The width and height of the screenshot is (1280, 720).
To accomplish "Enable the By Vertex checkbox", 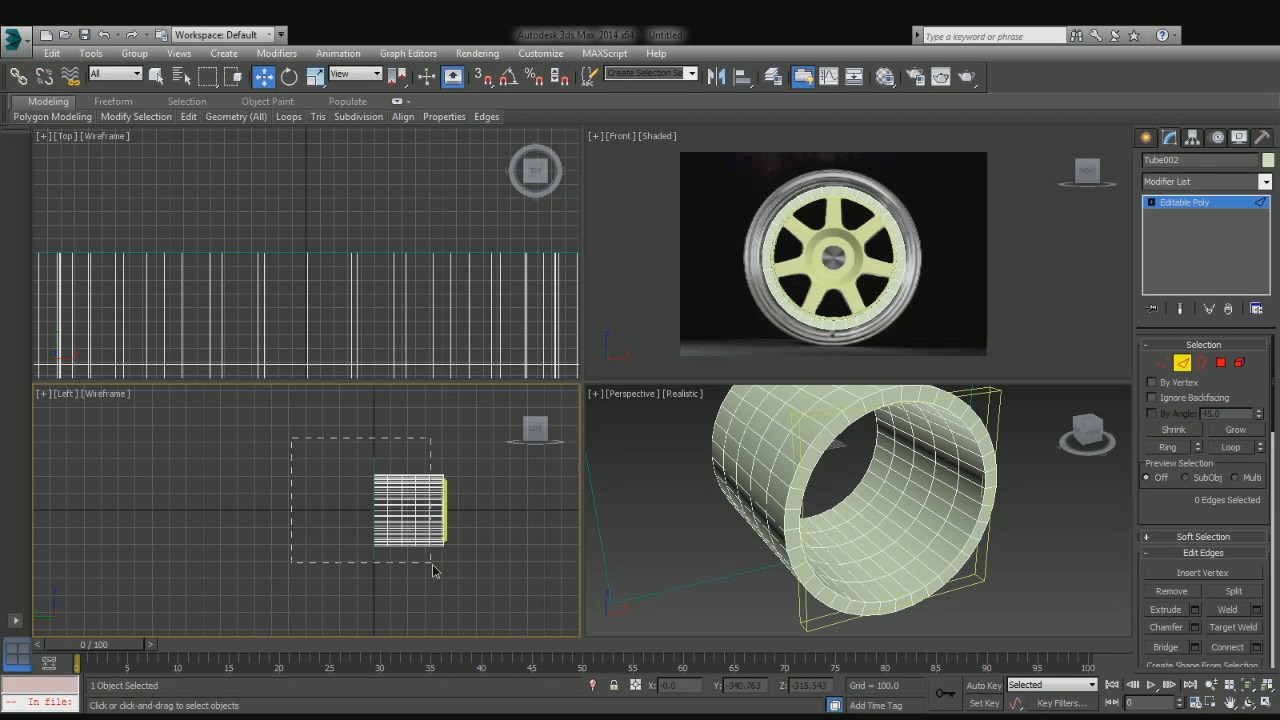I will [x=1151, y=383].
